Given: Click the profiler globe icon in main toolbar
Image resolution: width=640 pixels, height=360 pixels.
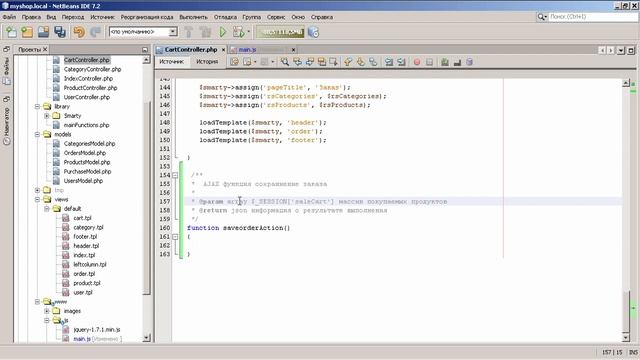Looking at the screenshot, I should (313, 32).
